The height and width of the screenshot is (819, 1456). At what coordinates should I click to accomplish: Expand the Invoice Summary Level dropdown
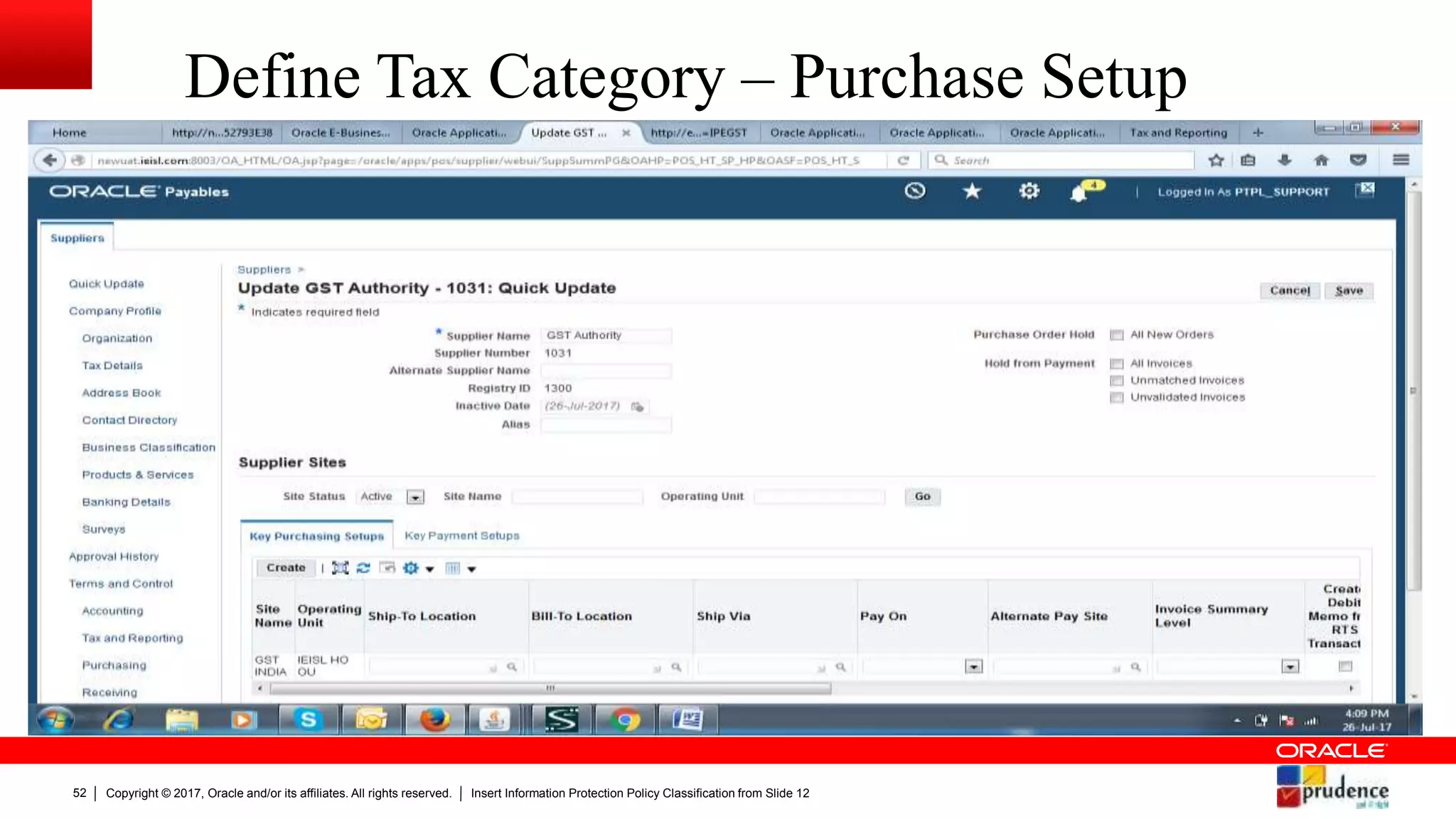click(1290, 667)
